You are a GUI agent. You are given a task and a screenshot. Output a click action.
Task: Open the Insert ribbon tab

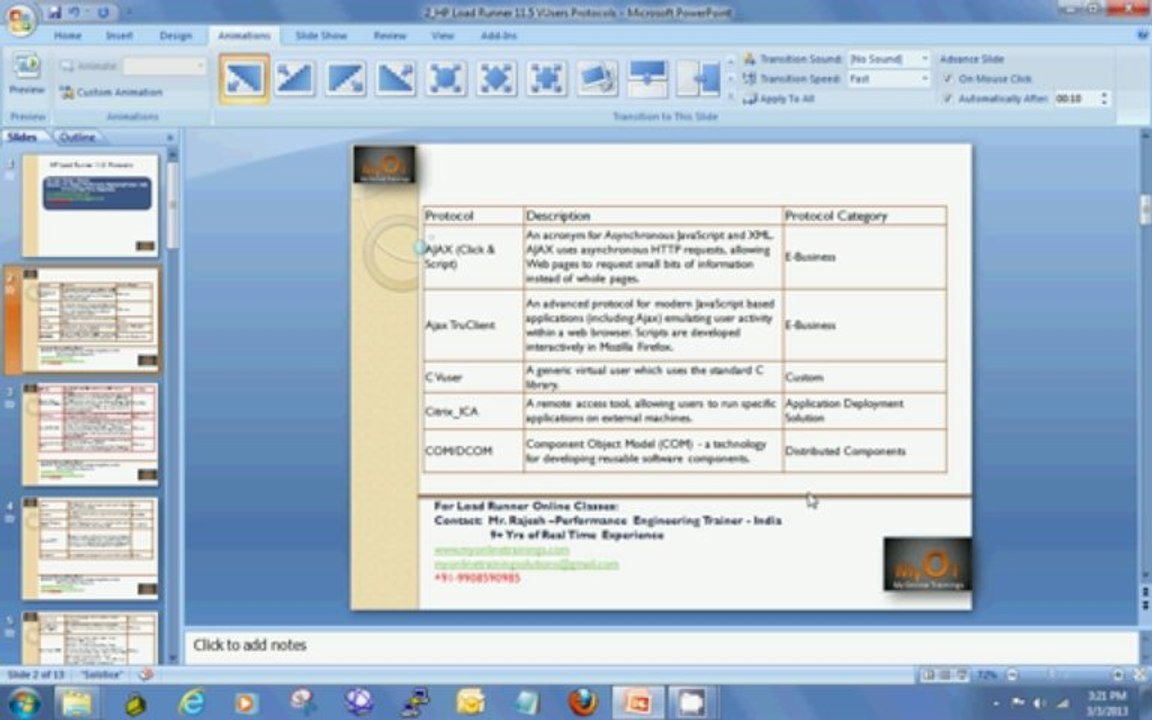[119, 35]
